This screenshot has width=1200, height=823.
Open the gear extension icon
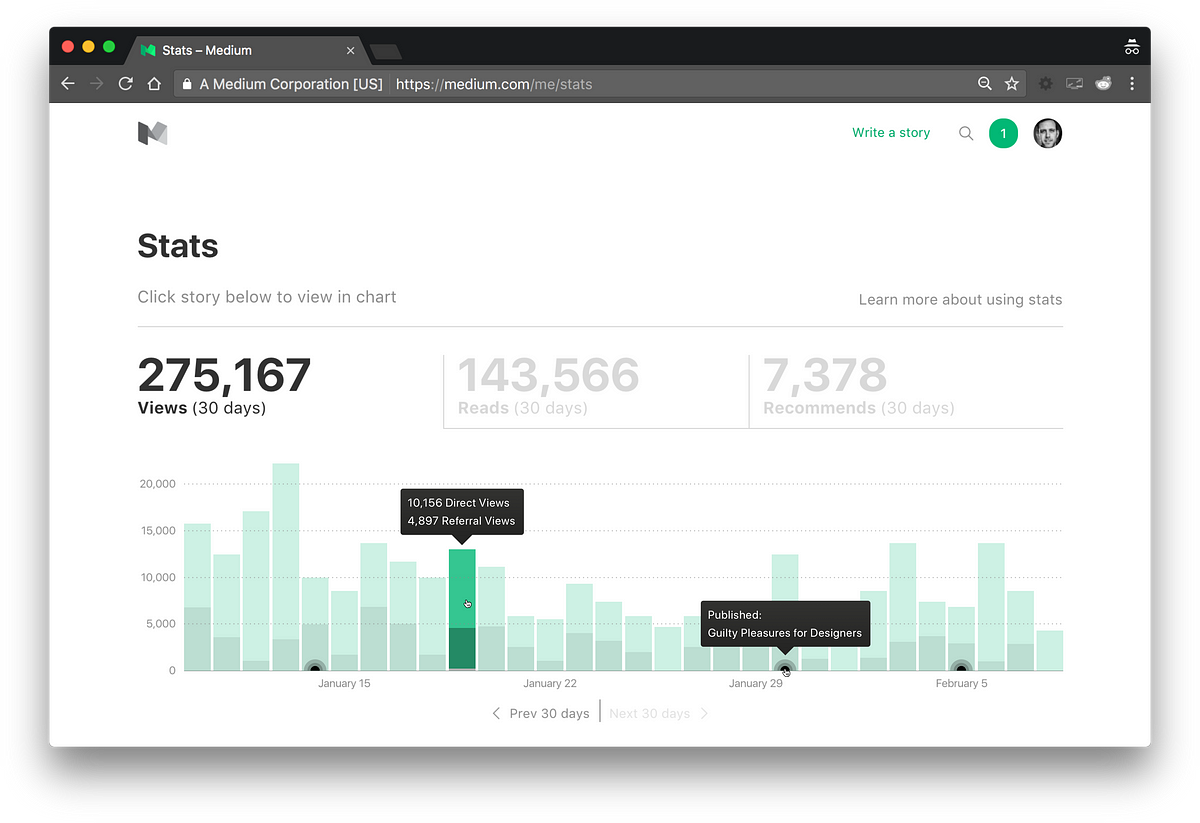(1046, 84)
